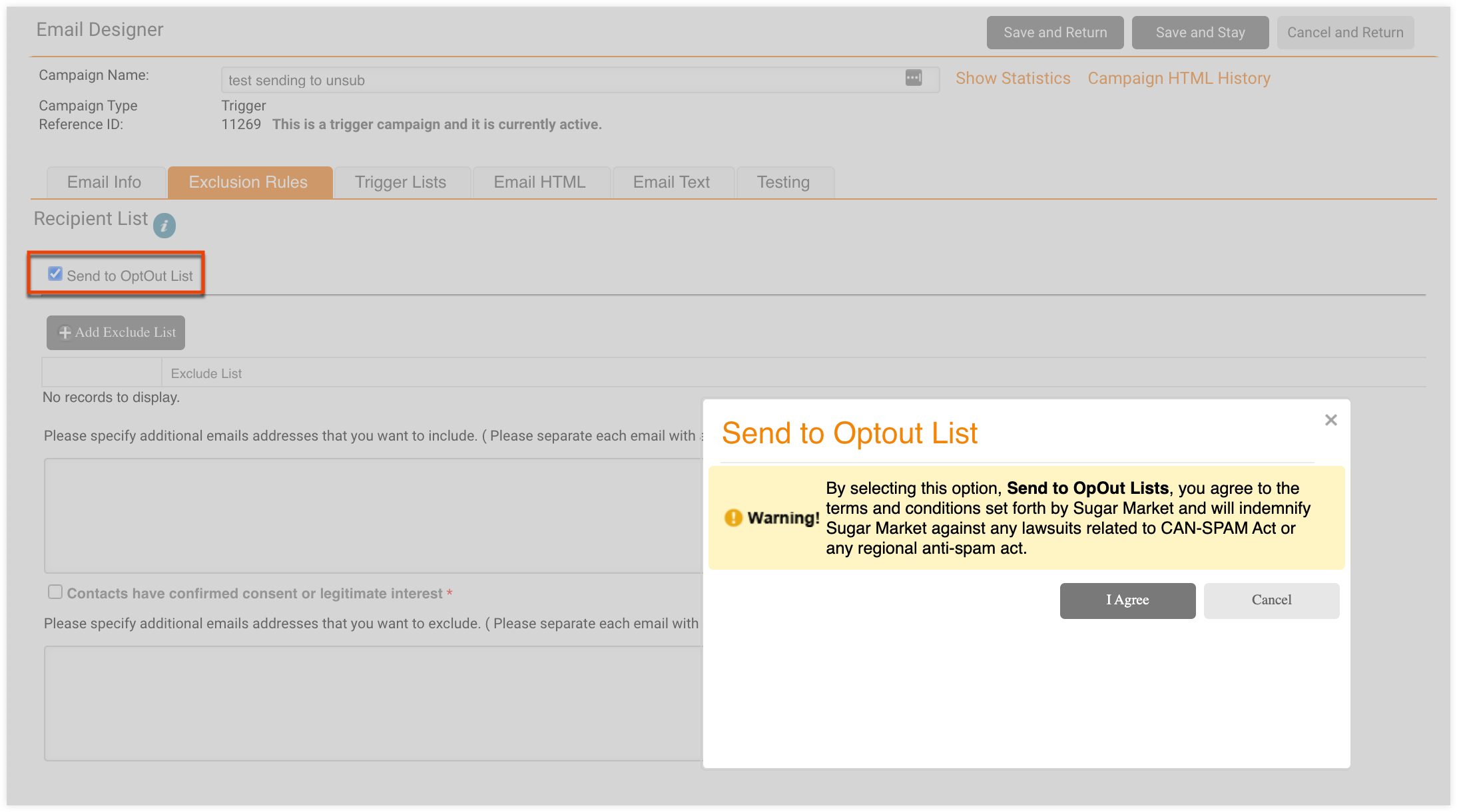Open Trigger Lists tab
This screenshot has height=812, width=1457.
pos(400,182)
